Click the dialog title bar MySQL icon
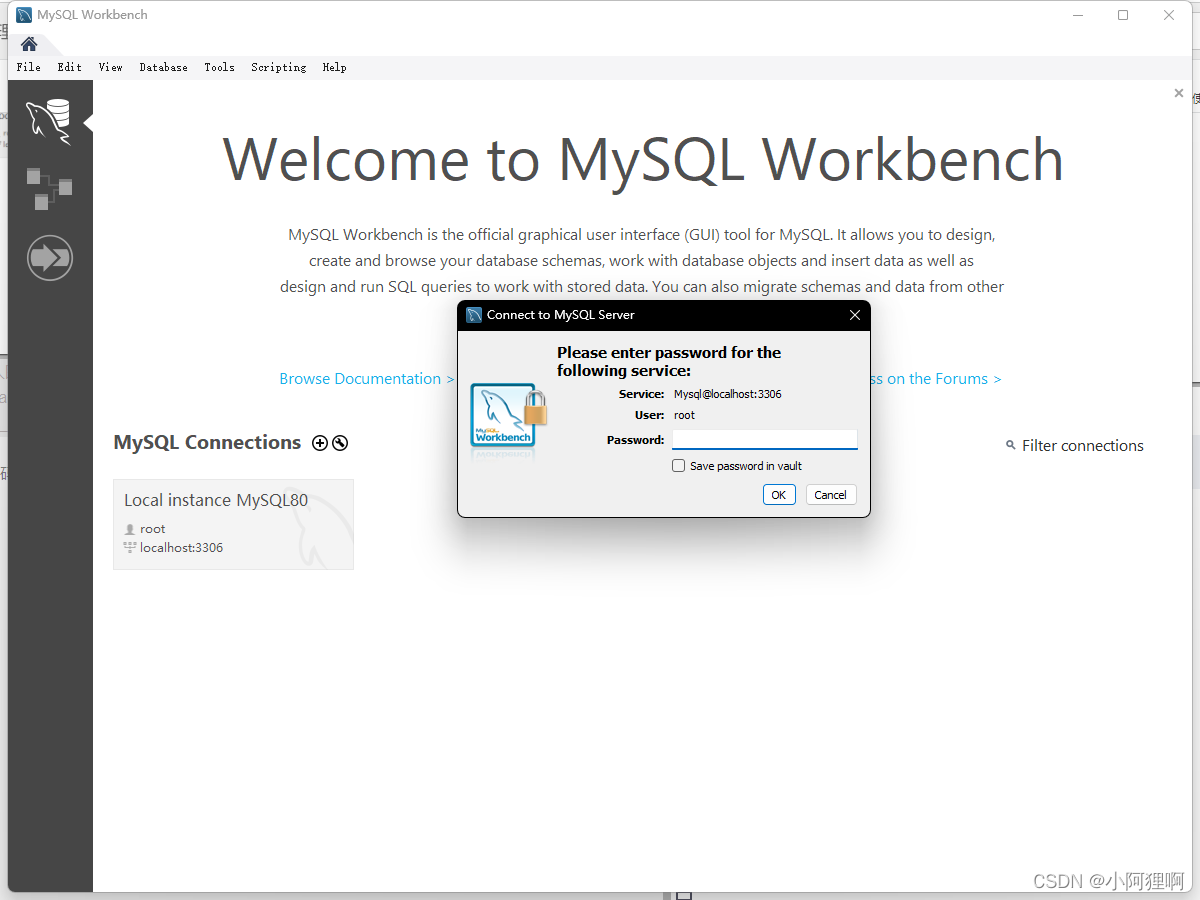This screenshot has height=900, width=1200. pos(474,315)
